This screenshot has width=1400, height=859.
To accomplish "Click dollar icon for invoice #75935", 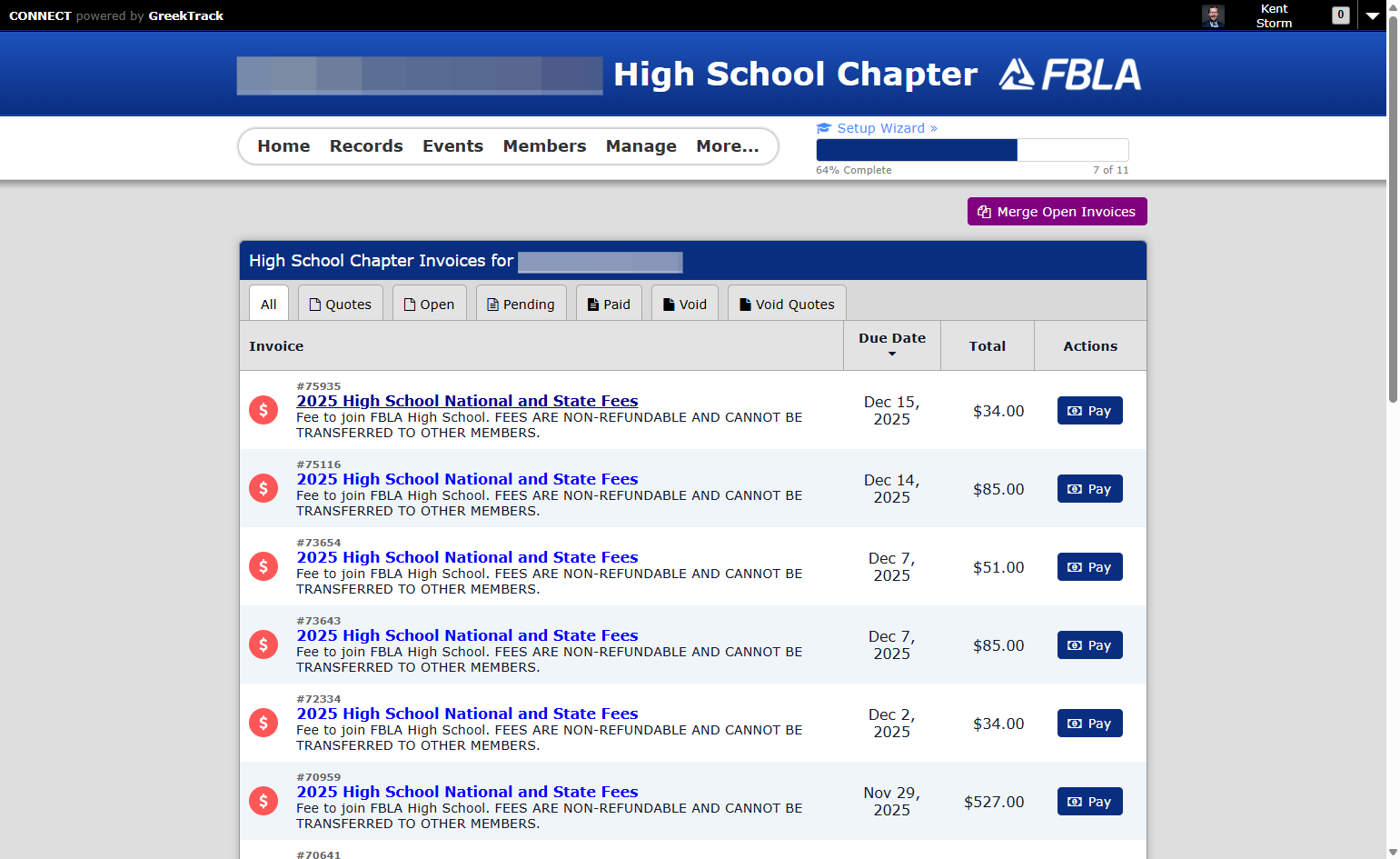I will pyautogui.click(x=263, y=410).
